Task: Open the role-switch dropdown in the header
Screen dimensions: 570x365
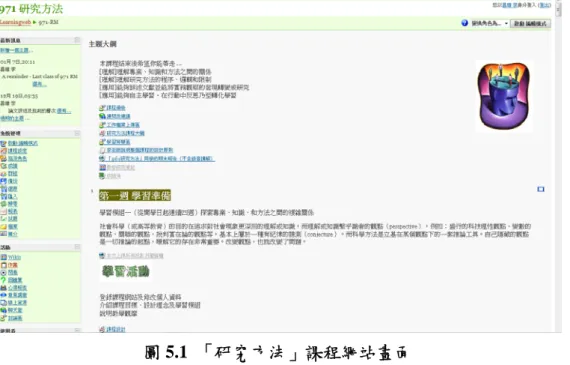Action: click(490, 23)
